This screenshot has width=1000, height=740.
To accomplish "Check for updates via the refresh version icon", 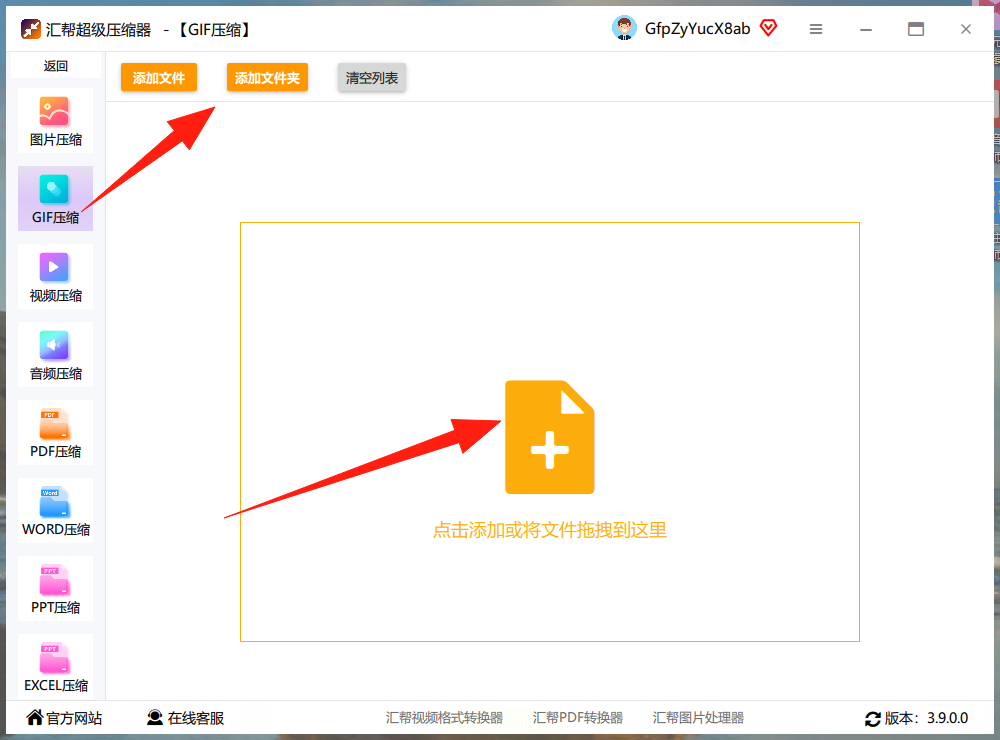I will pos(872,719).
